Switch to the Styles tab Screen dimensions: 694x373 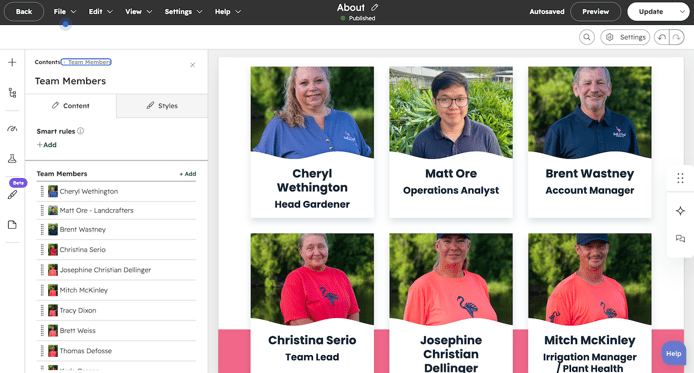click(x=162, y=106)
